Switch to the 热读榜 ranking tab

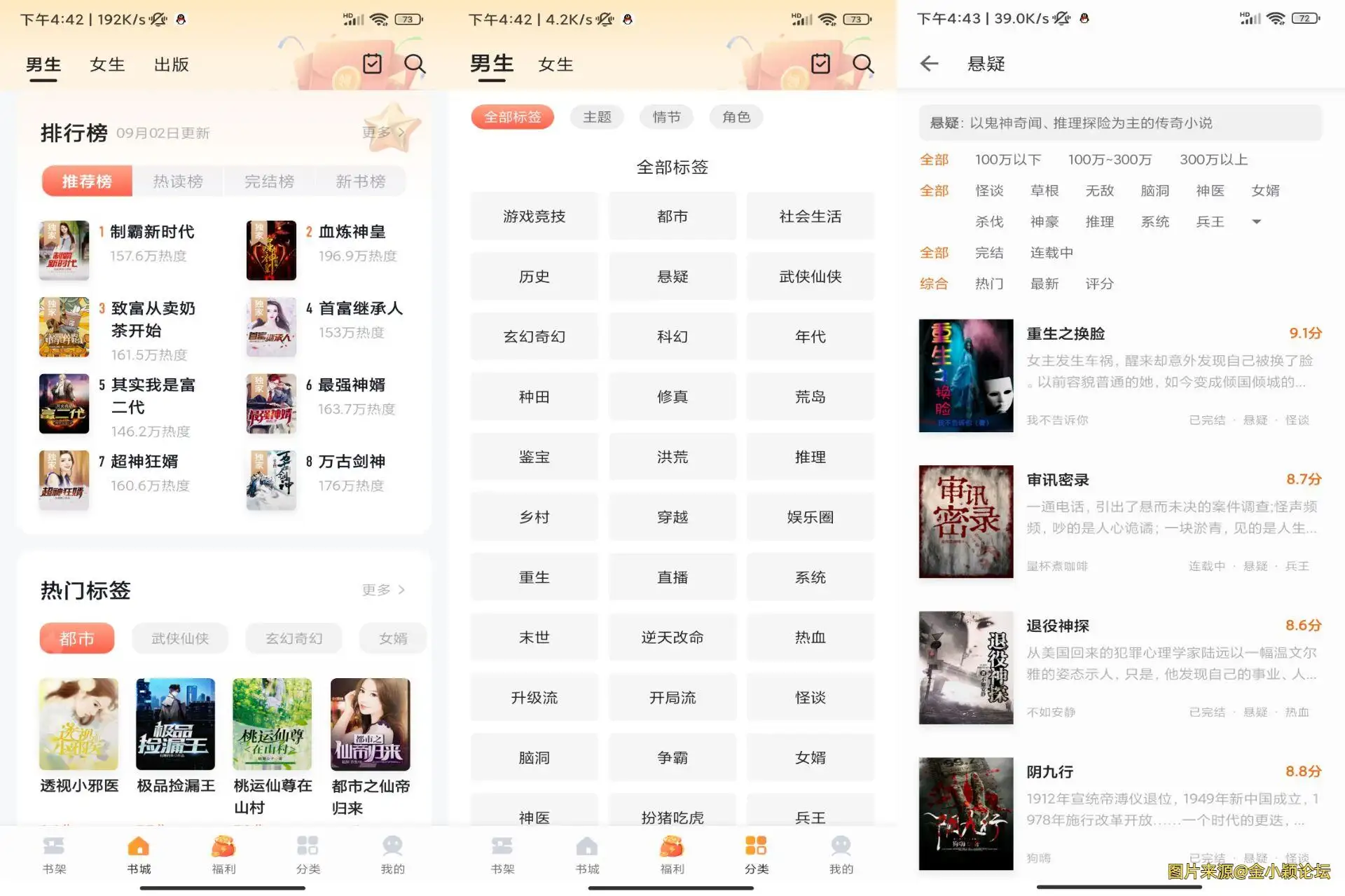[x=178, y=181]
